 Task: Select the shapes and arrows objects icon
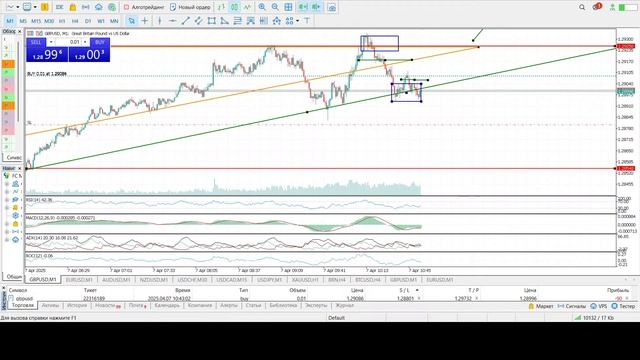click(x=289, y=20)
